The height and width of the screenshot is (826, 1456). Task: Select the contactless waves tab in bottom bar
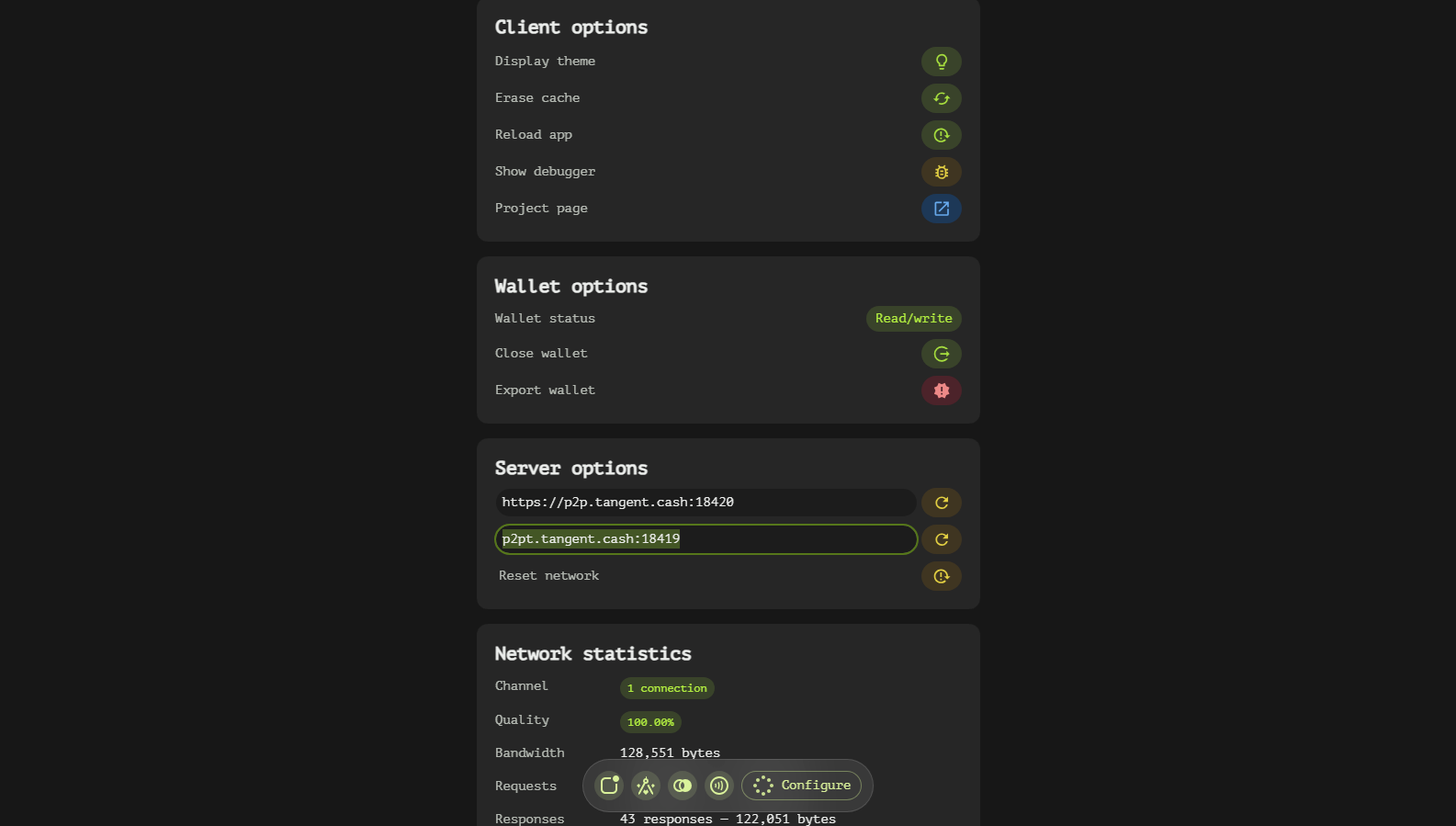click(x=719, y=786)
